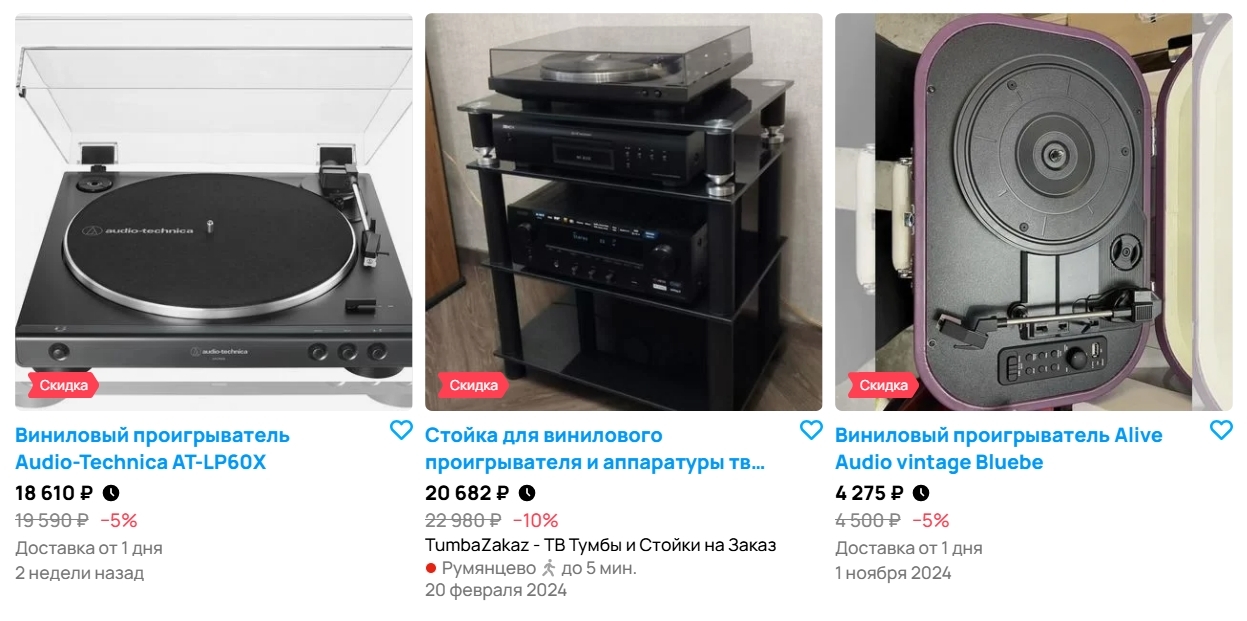This screenshot has height=621, width=1247.
Task: Open black glass equipment stand photo
Action: [624, 212]
